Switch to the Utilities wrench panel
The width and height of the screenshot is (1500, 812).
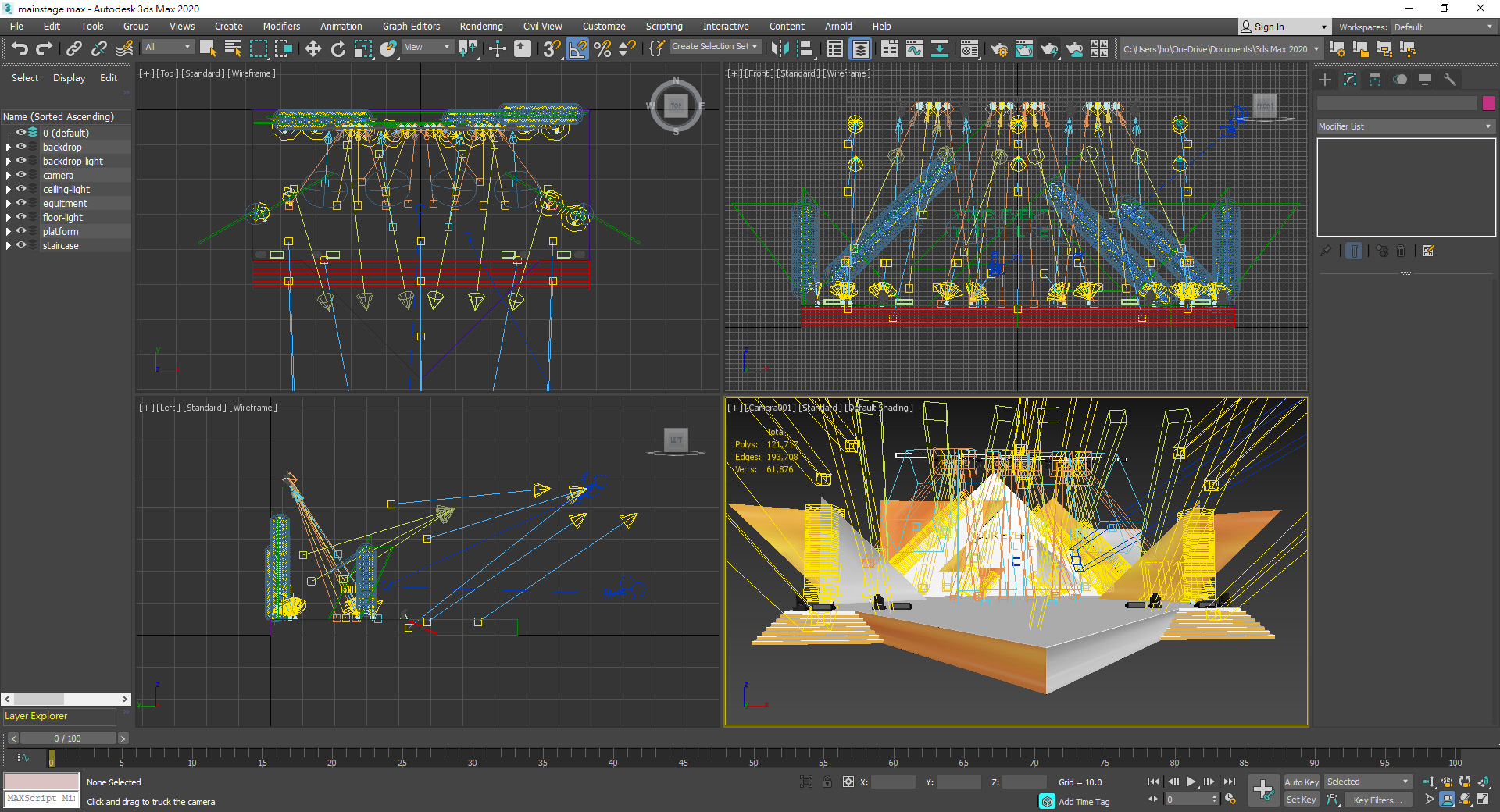tap(1449, 80)
